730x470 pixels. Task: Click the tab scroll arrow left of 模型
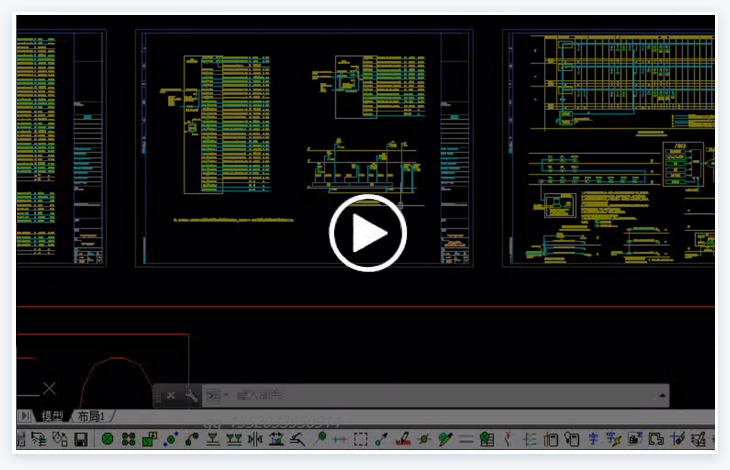click(25, 416)
